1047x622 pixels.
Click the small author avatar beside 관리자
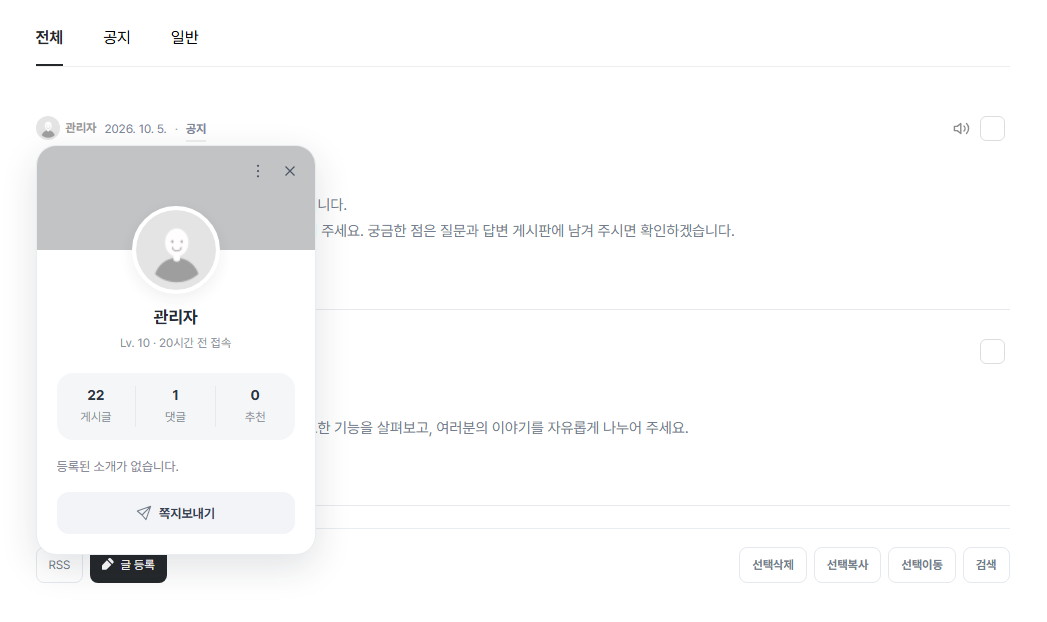click(x=48, y=128)
